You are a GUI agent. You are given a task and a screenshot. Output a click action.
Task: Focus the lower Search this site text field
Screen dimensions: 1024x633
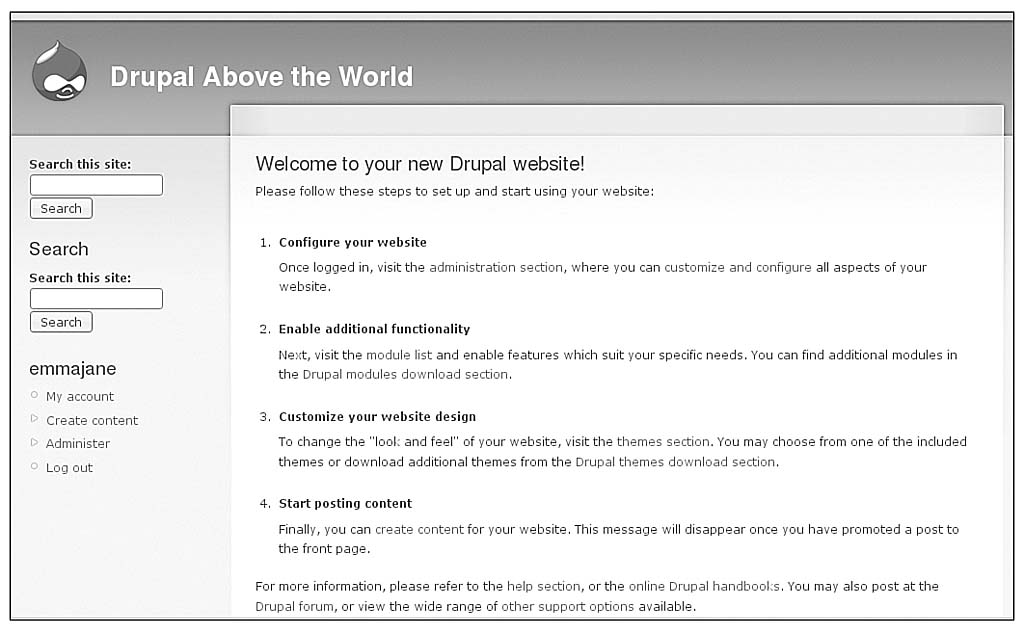click(96, 299)
